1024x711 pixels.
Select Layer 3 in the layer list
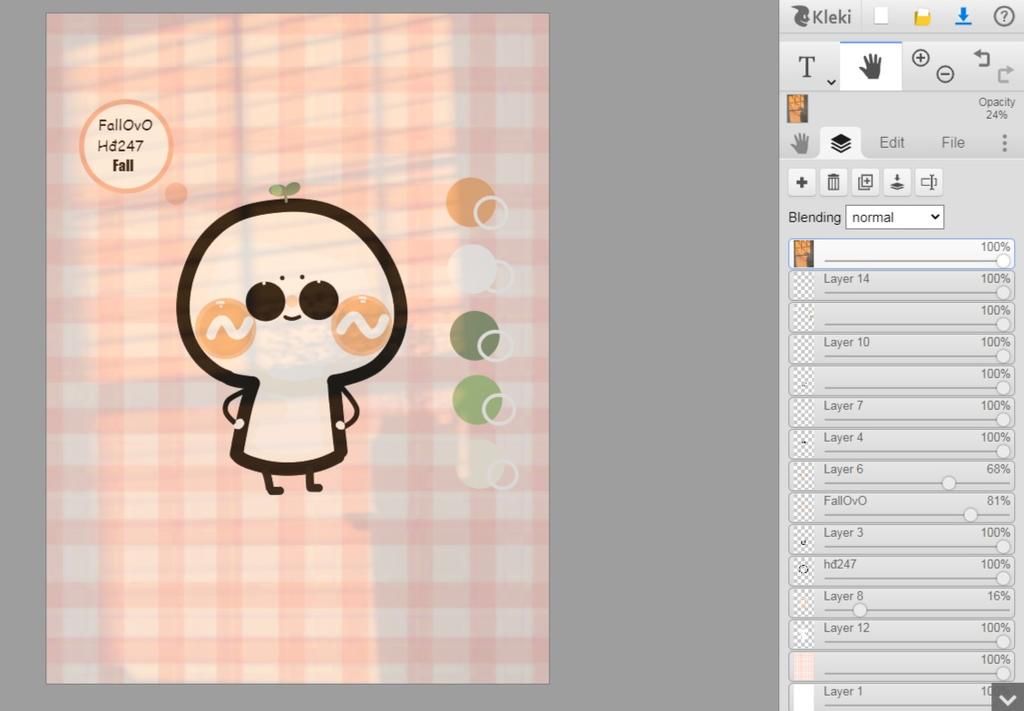[901, 540]
